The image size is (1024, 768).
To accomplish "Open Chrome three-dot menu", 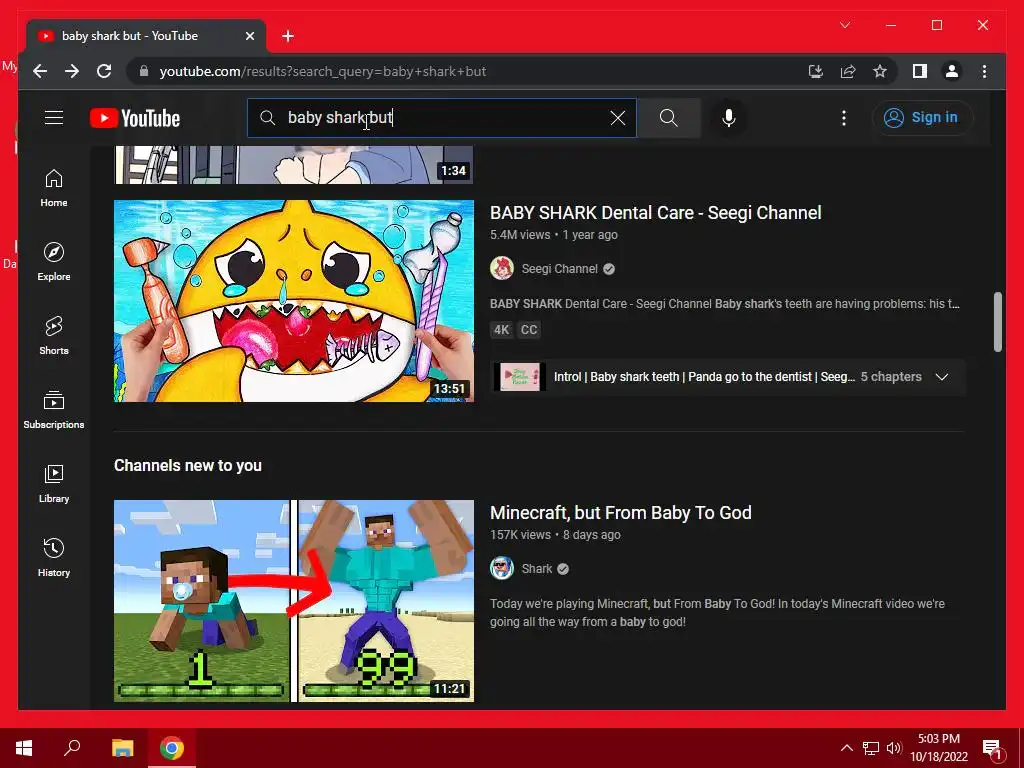I will [984, 71].
